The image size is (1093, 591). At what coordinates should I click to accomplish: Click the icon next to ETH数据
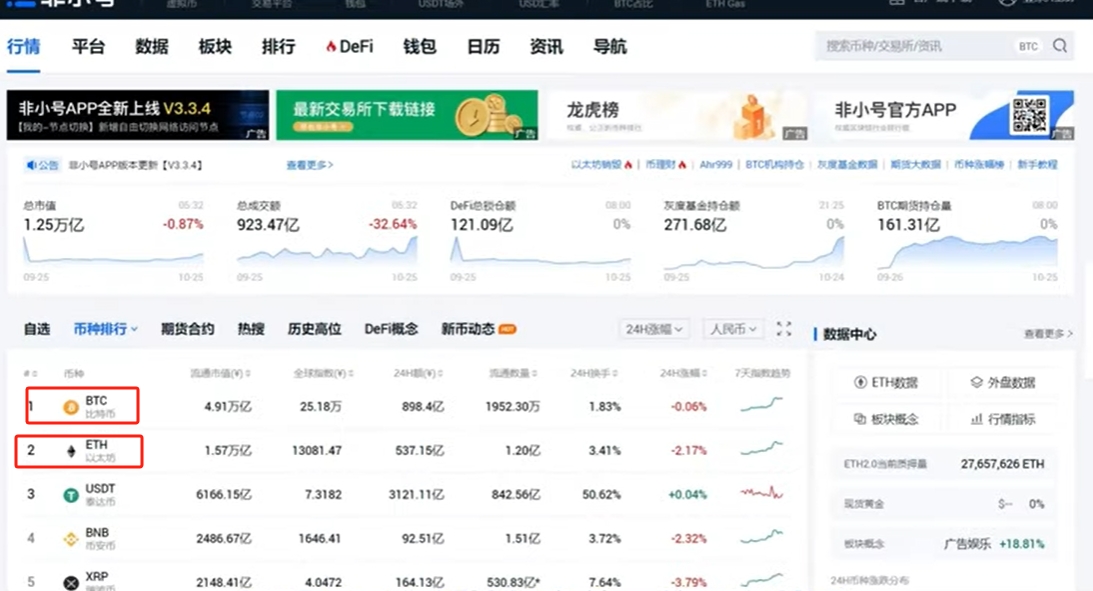pos(860,382)
